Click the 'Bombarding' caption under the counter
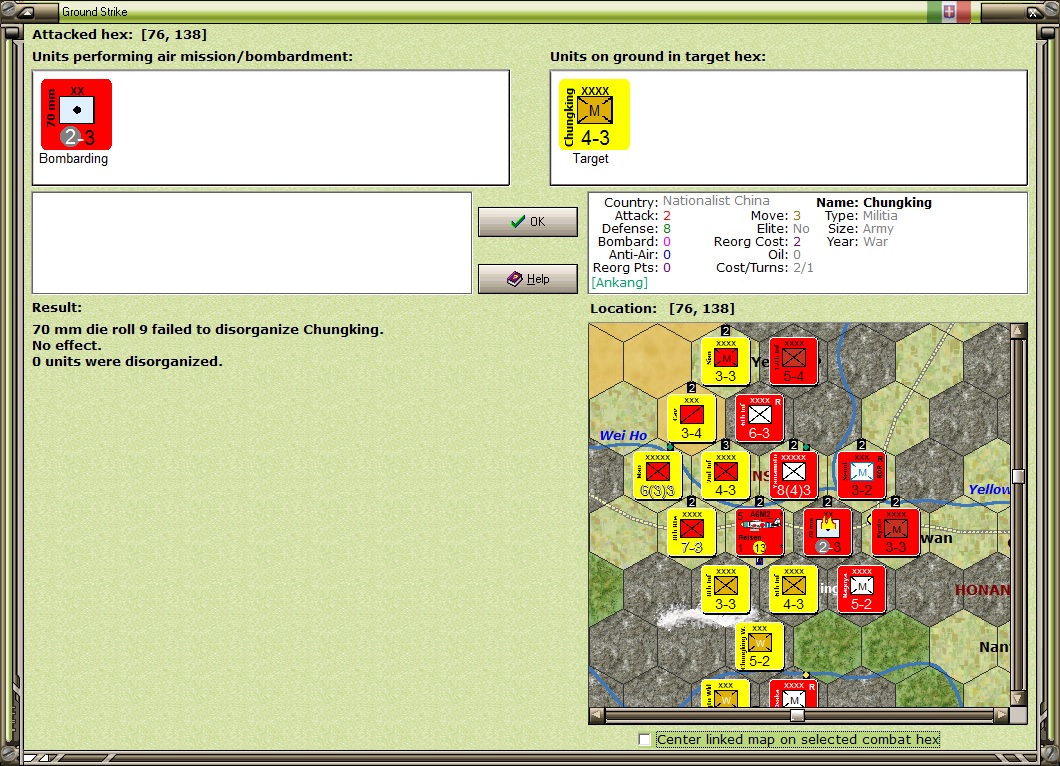Screen dimensions: 1060x766 74,158
